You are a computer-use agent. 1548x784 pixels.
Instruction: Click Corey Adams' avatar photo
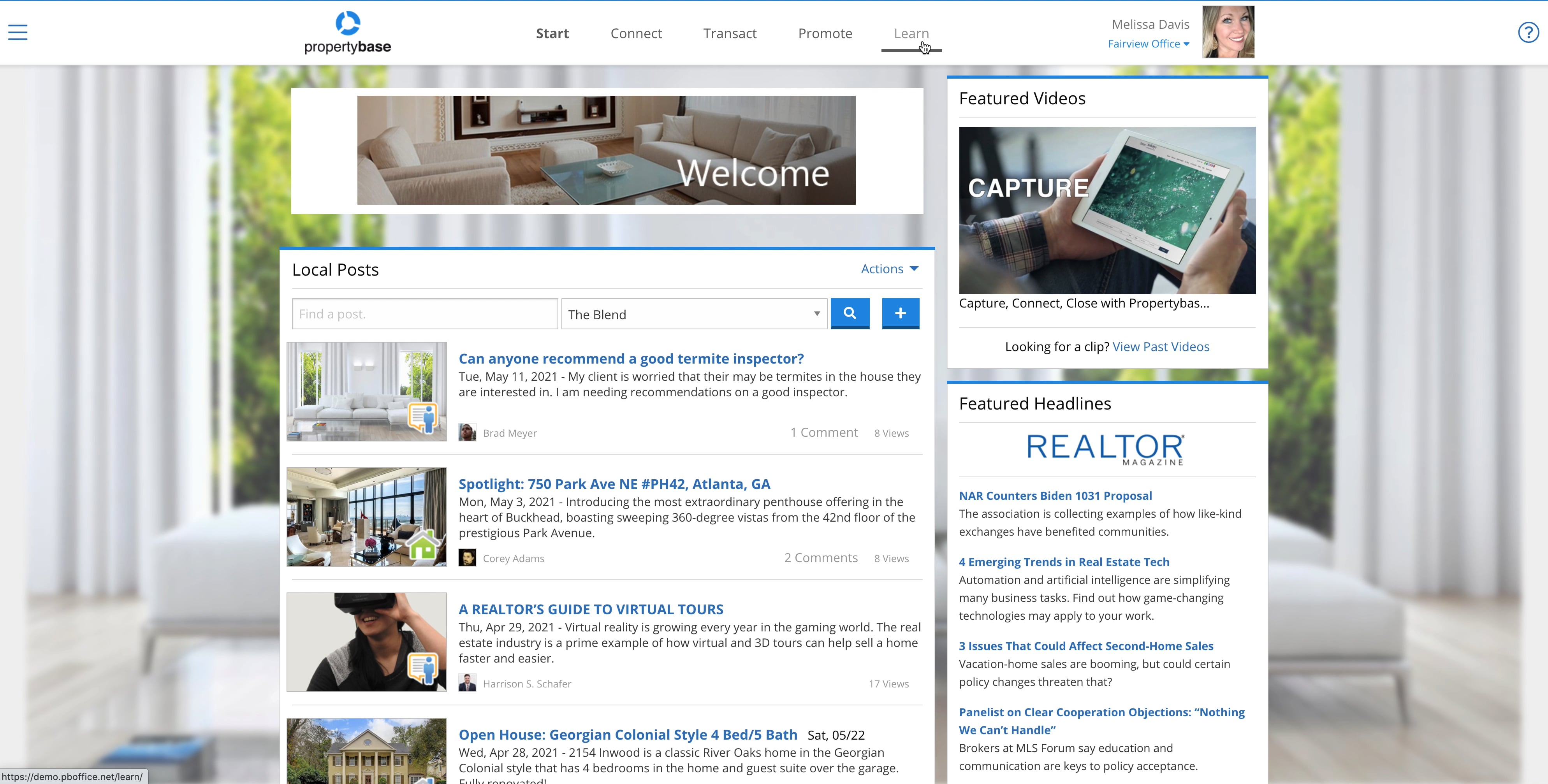click(468, 557)
